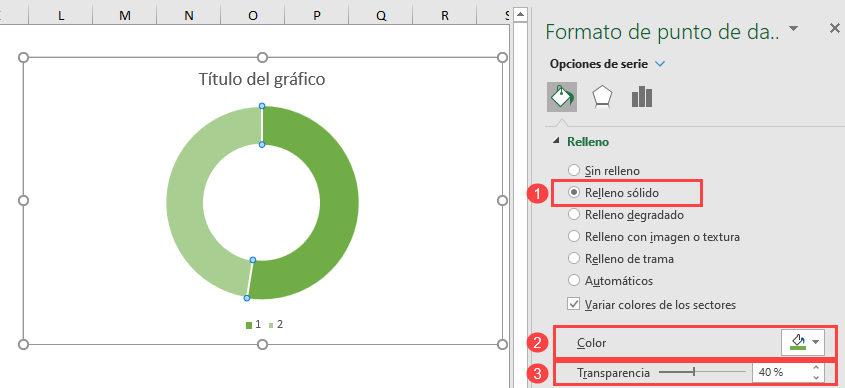Click the Opciones de serie label
845x388 pixels.
(599, 64)
